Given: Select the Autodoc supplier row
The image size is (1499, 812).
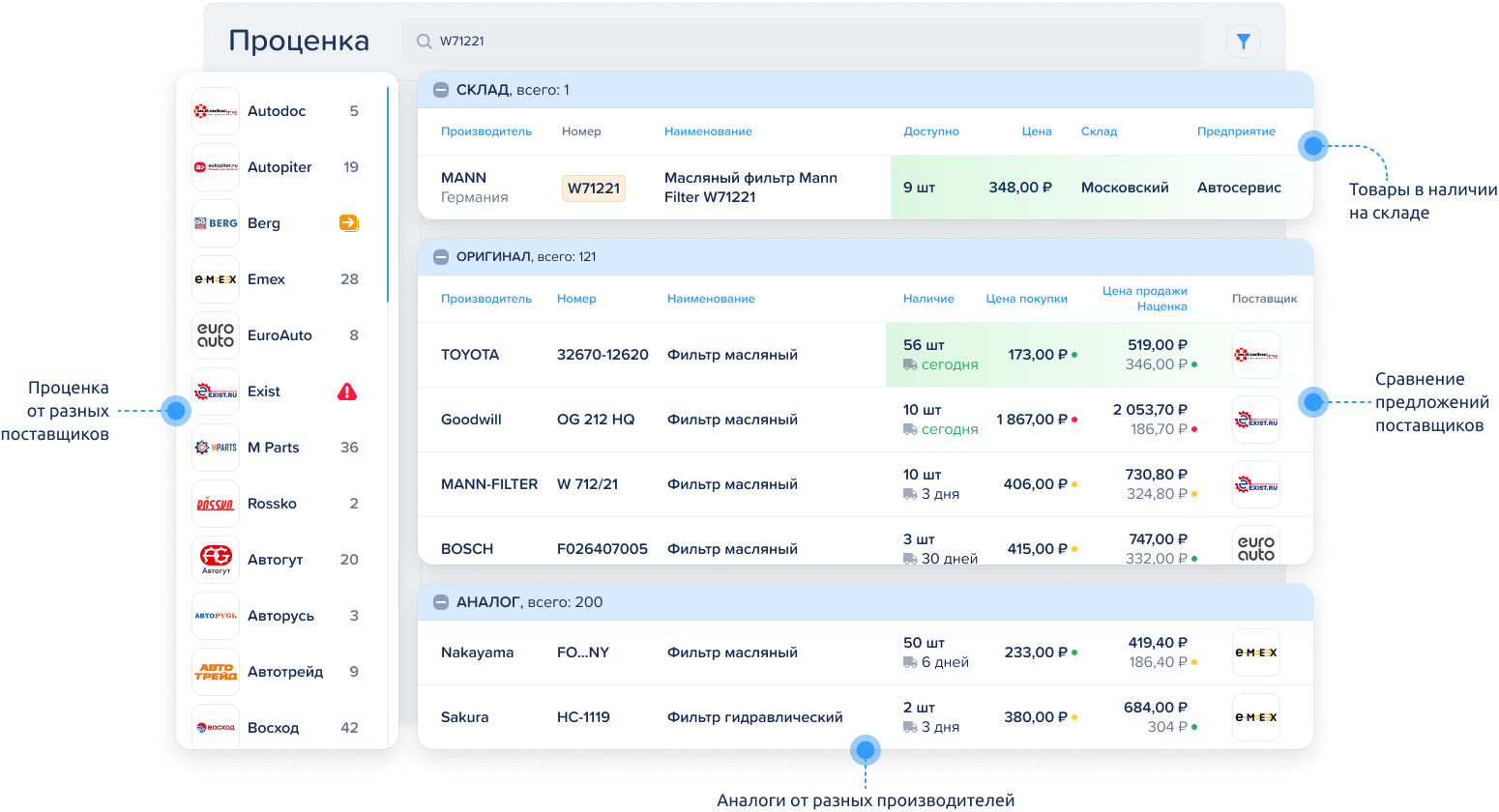Looking at the screenshot, I should click(x=281, y=111).
